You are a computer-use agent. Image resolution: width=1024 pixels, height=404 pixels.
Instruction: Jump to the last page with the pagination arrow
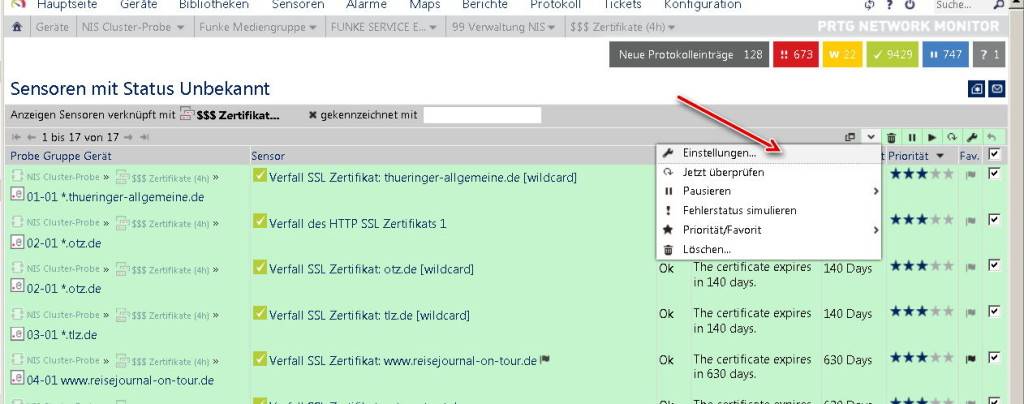144,137
